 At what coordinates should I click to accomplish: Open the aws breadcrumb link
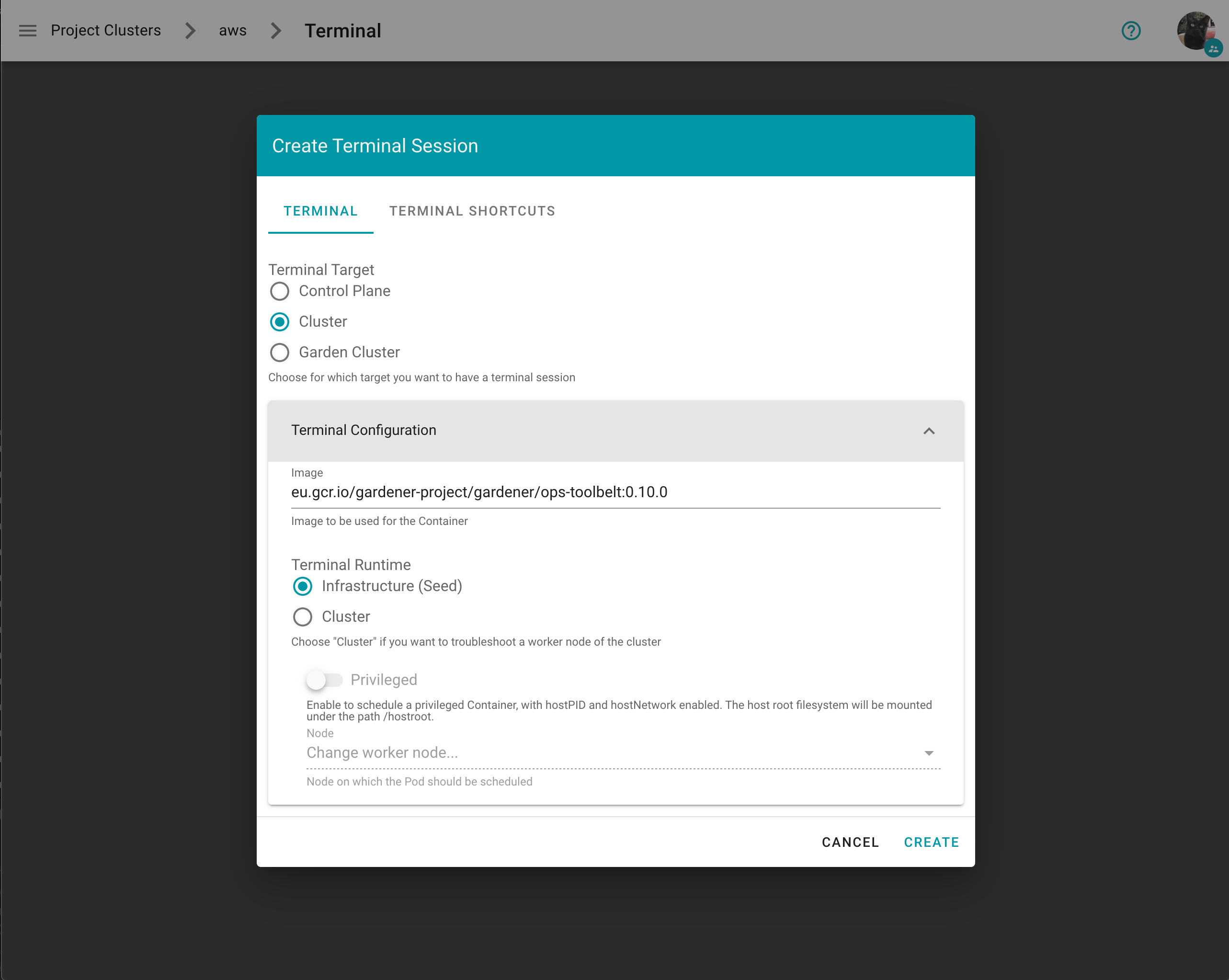pyautogui.click(x=233, y=31)
